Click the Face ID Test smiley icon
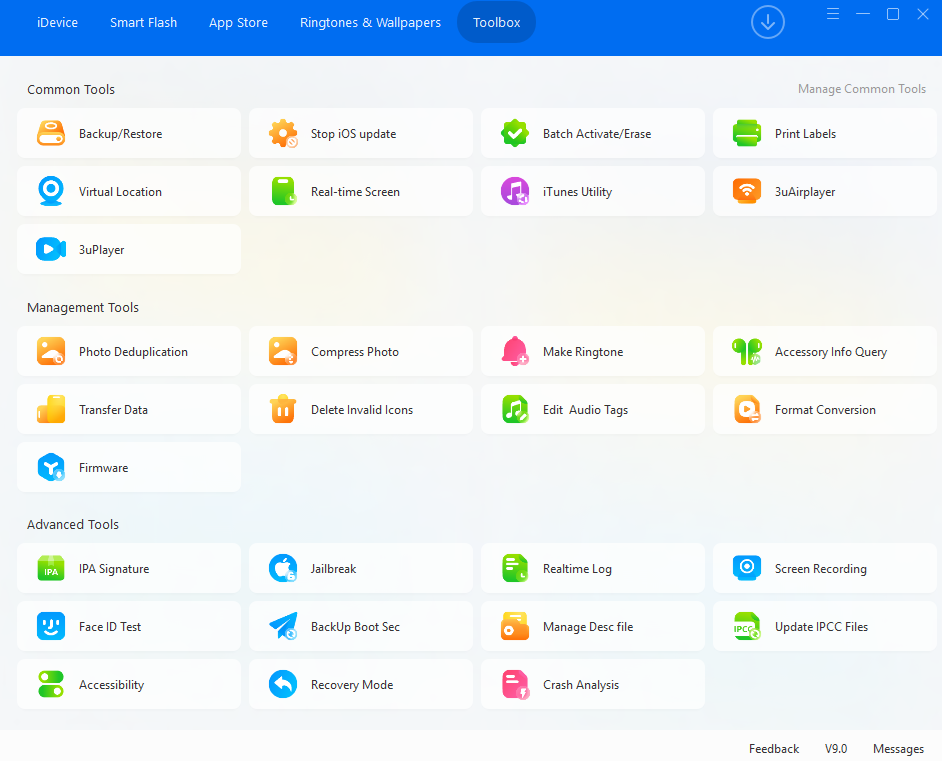Screen dimensions: 942x761 click(51, 626)
